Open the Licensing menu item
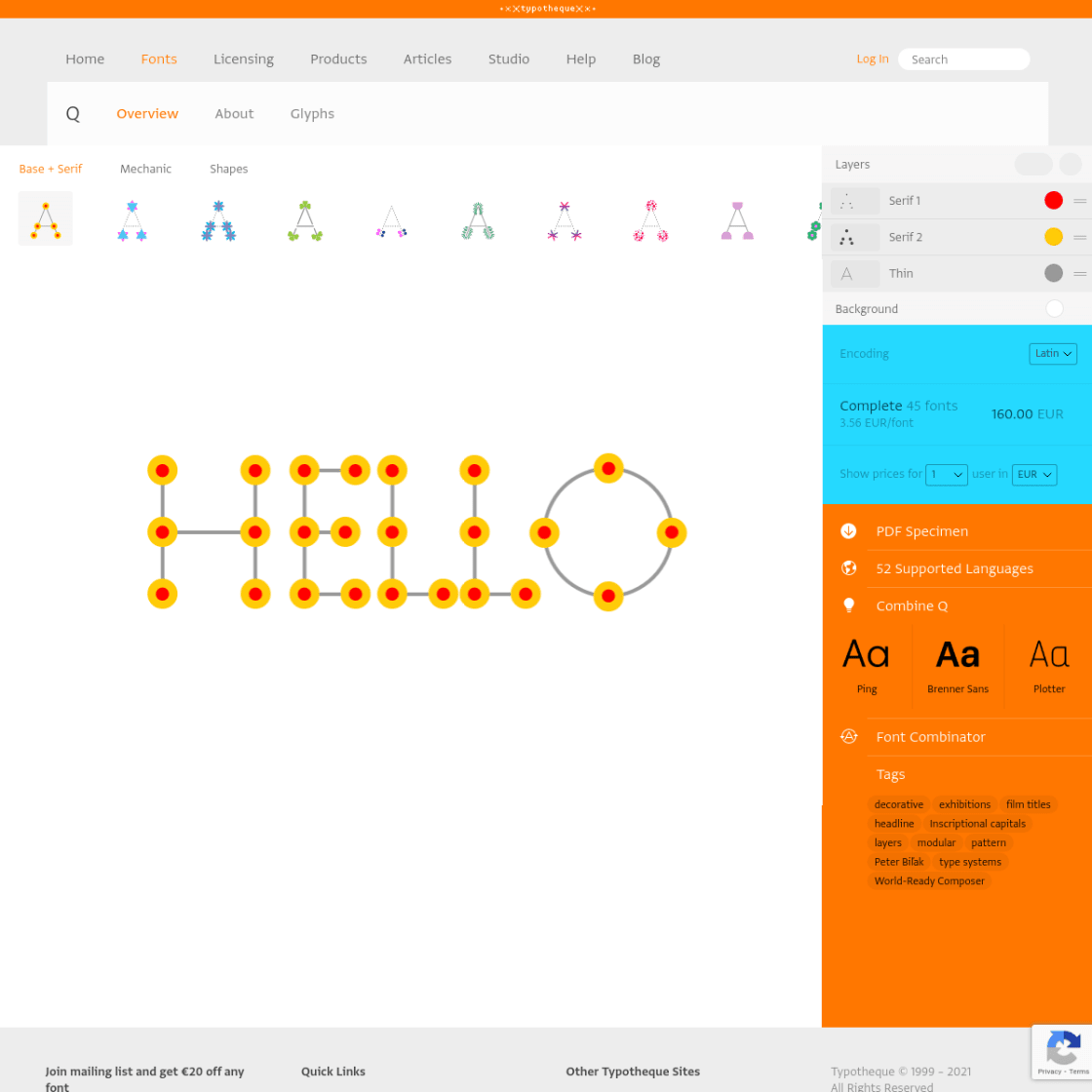Screen dimensions: 1092x1092 click(x=244, y=59)
